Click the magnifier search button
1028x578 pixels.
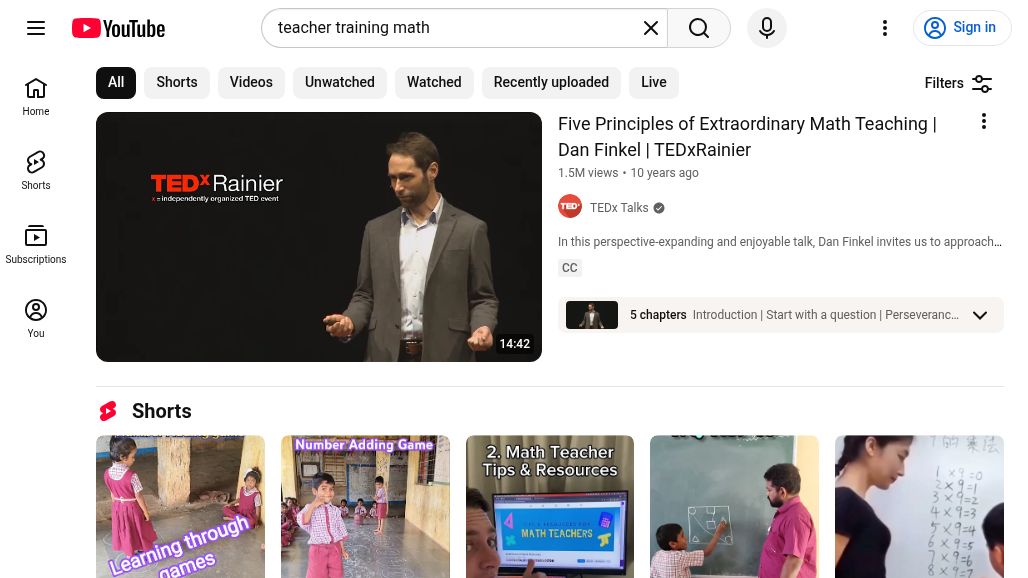click(x=699, y=28)
